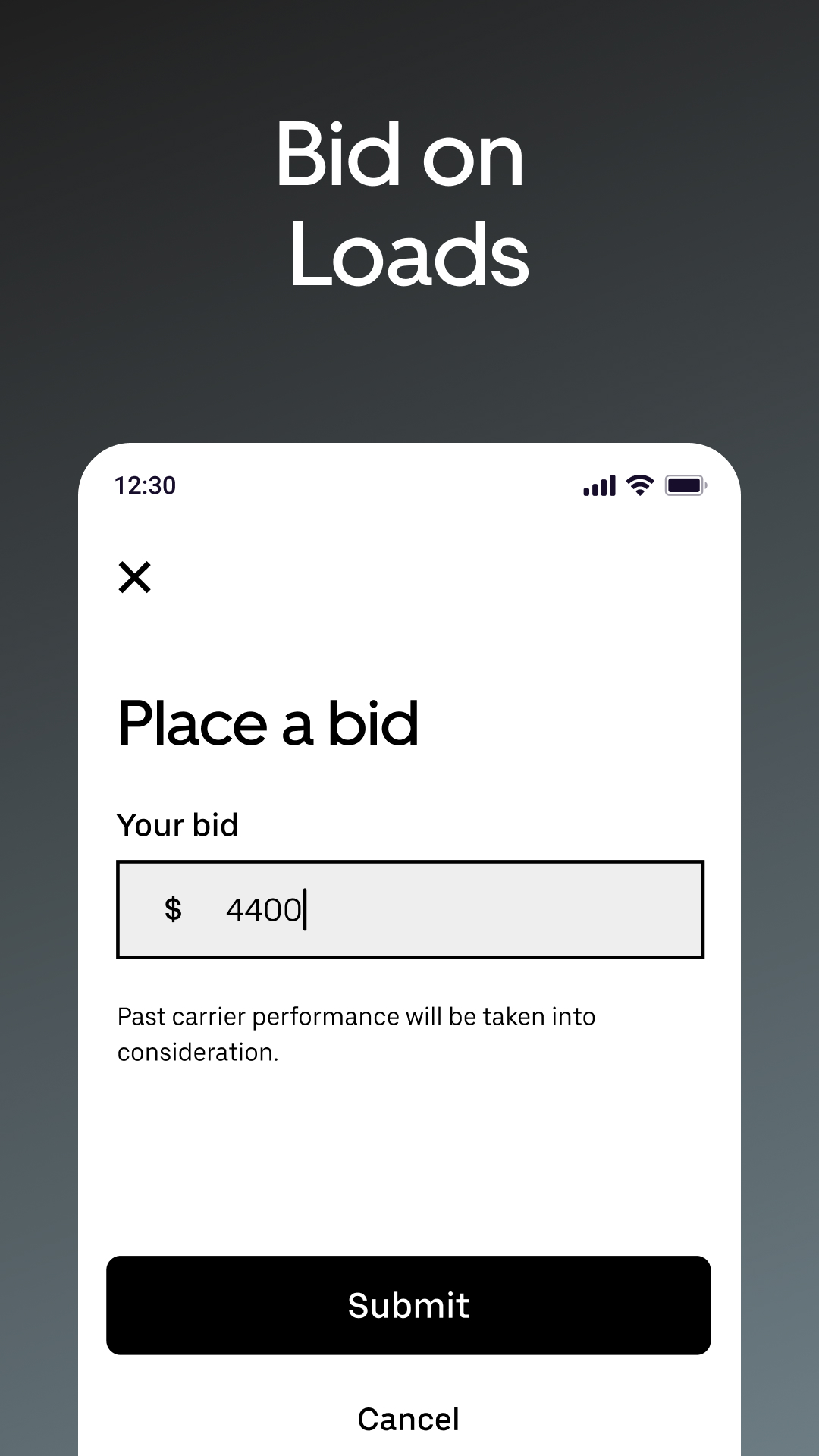The width and height of the screenshot is (819, 1456).
Task: Tap the 12:30 clock in status bar
Action: 145,485
